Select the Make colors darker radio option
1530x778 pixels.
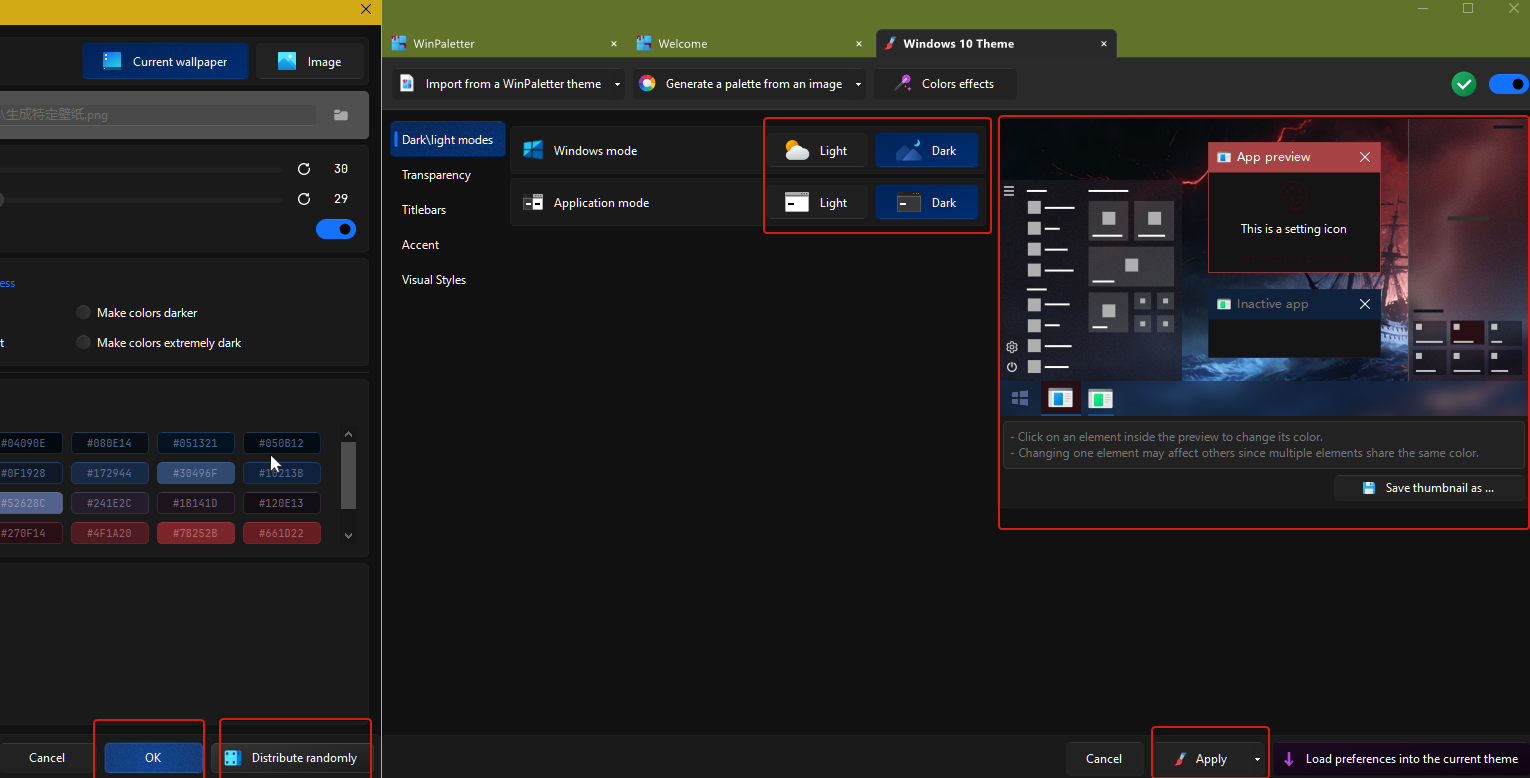[84, 313]
